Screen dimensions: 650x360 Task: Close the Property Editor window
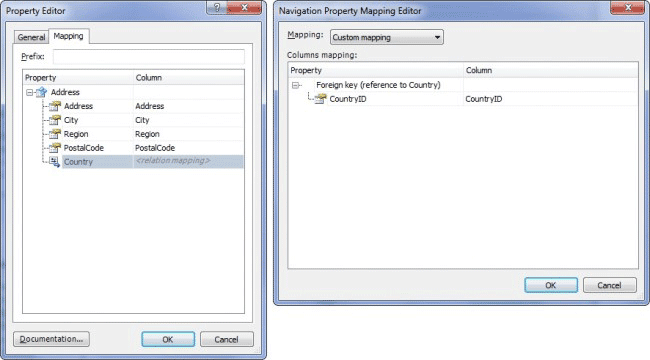[x=245, y=7]
